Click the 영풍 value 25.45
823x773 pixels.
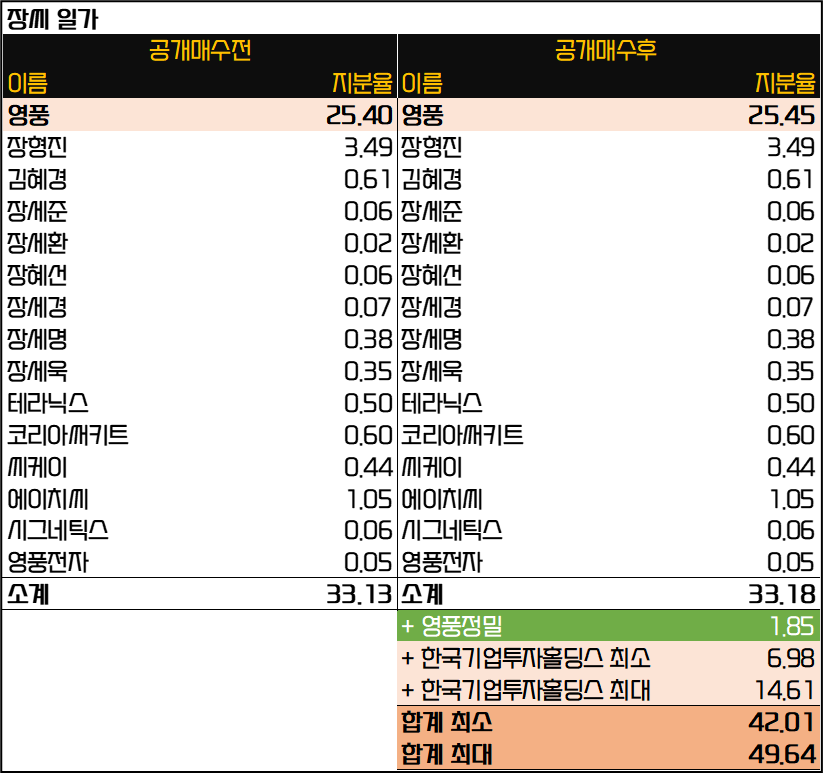click(x=782, y=115)
